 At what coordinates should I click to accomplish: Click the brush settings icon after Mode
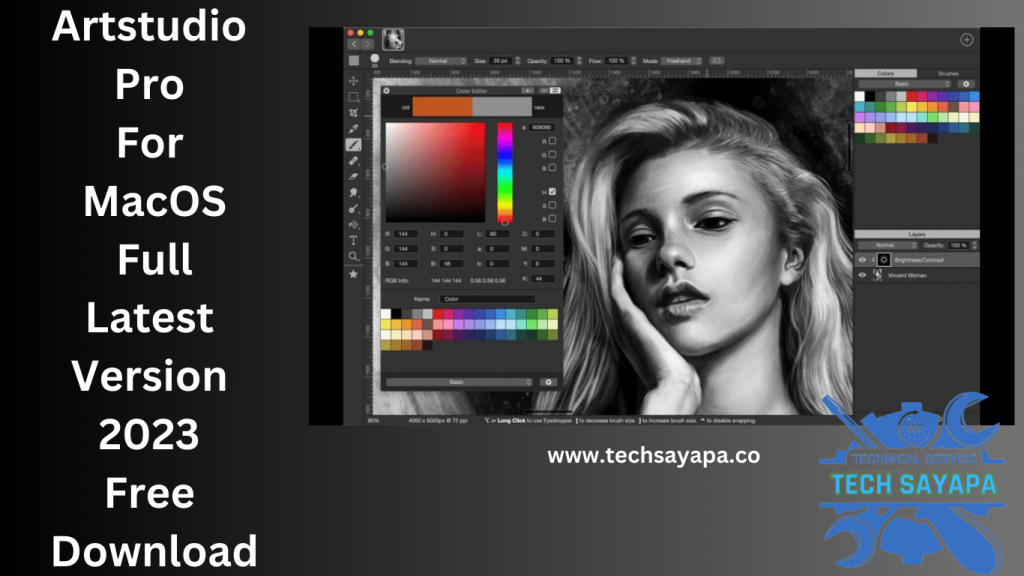click(x=716, y=61)
